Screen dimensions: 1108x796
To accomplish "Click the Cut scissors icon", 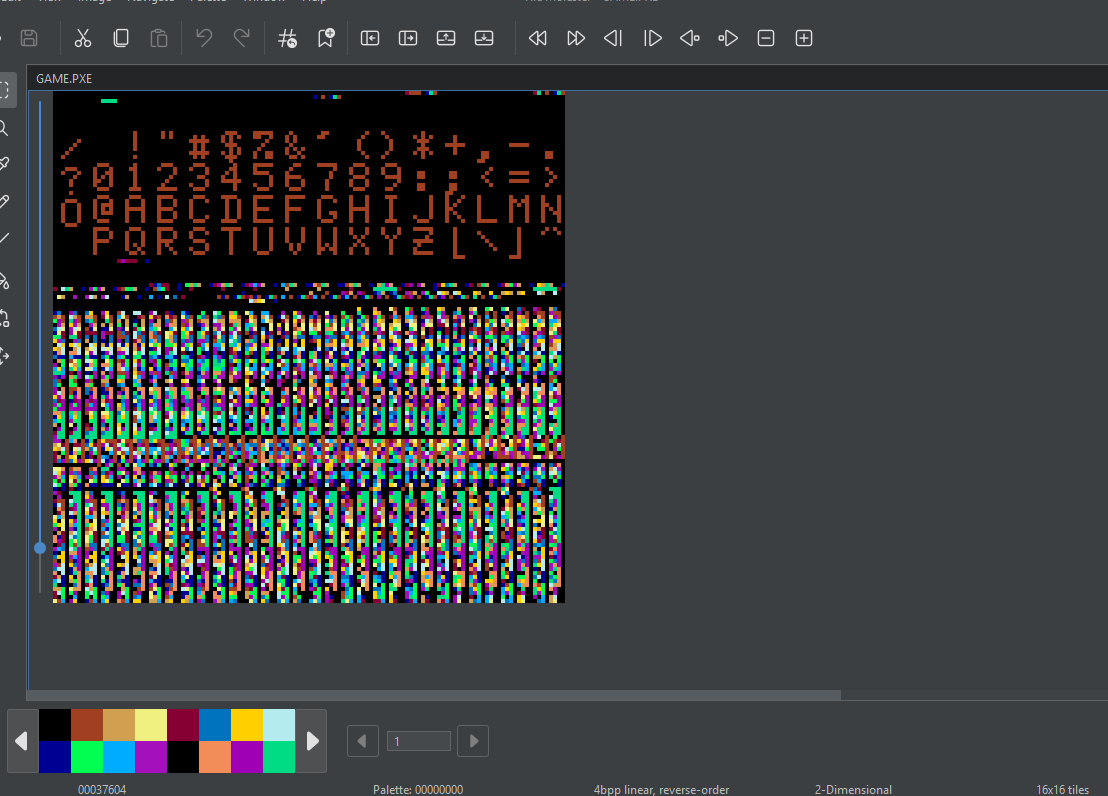I will pyautogui.click(x=83, y=38).
